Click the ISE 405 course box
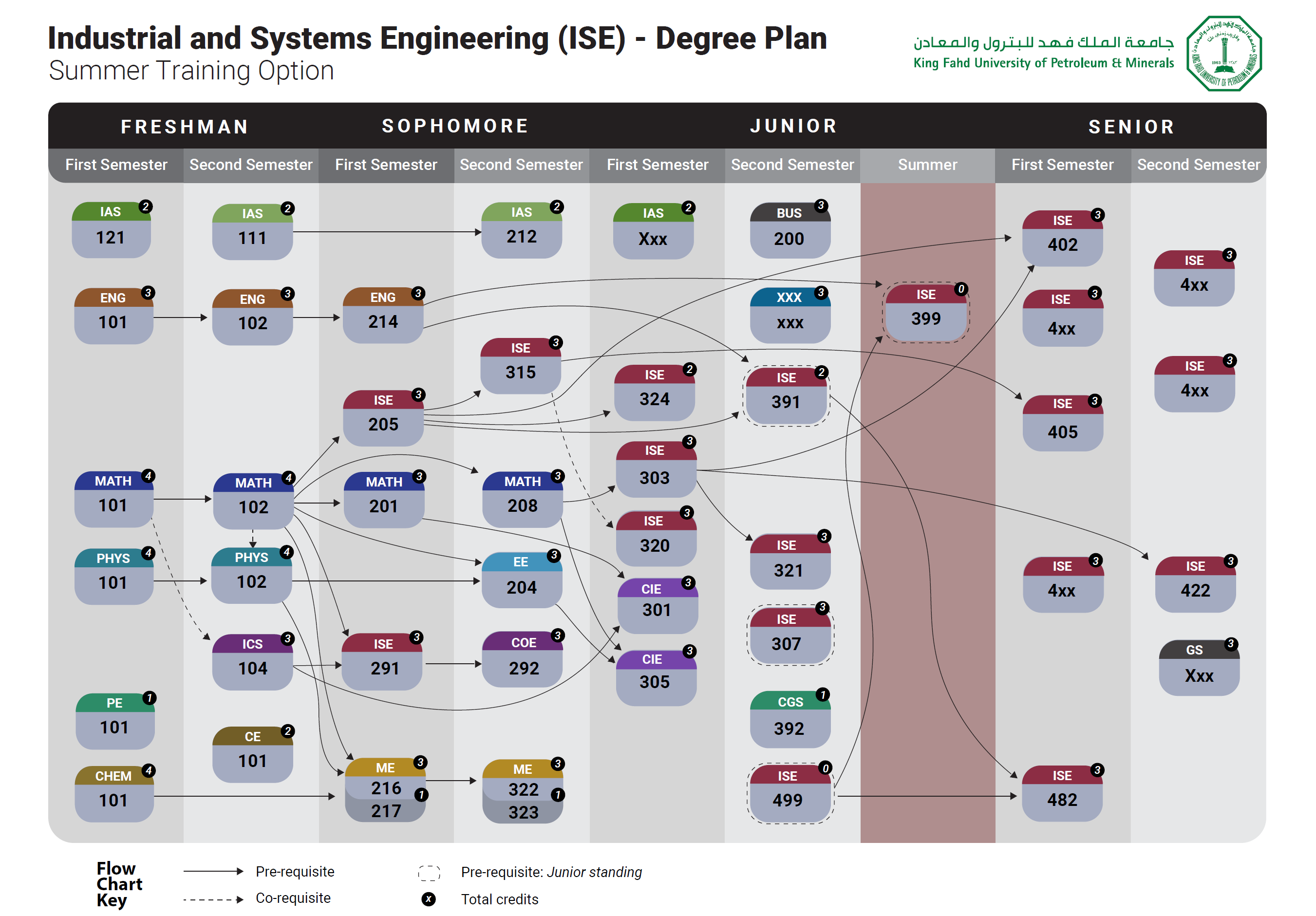 pos(1063,423)
